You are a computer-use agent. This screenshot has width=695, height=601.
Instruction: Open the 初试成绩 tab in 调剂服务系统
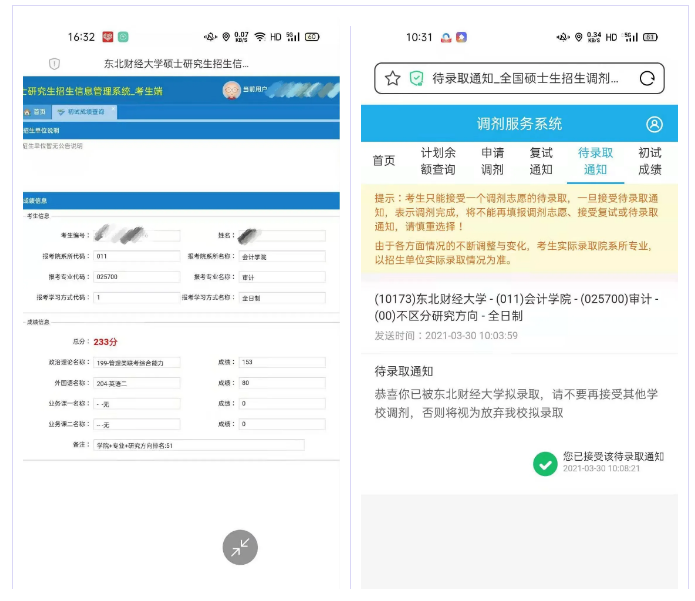tap(650, 161)
